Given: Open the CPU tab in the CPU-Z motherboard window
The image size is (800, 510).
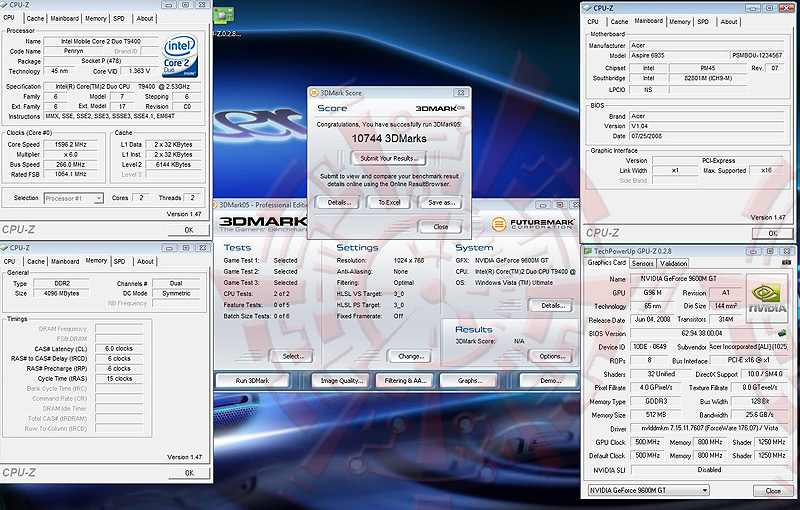Looking at the screenshot, I should click(593, 22).
